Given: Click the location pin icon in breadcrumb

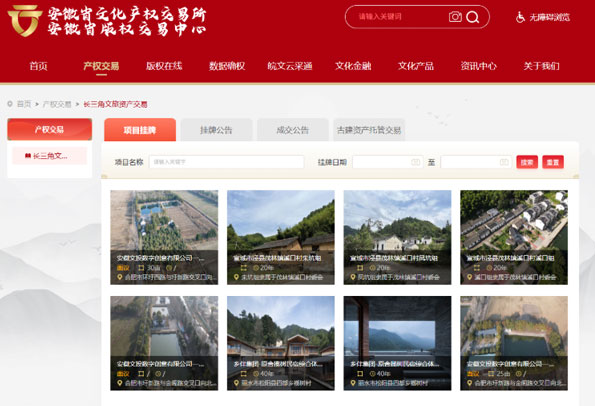Looking at the screenshot, I should tap(10, 104).
